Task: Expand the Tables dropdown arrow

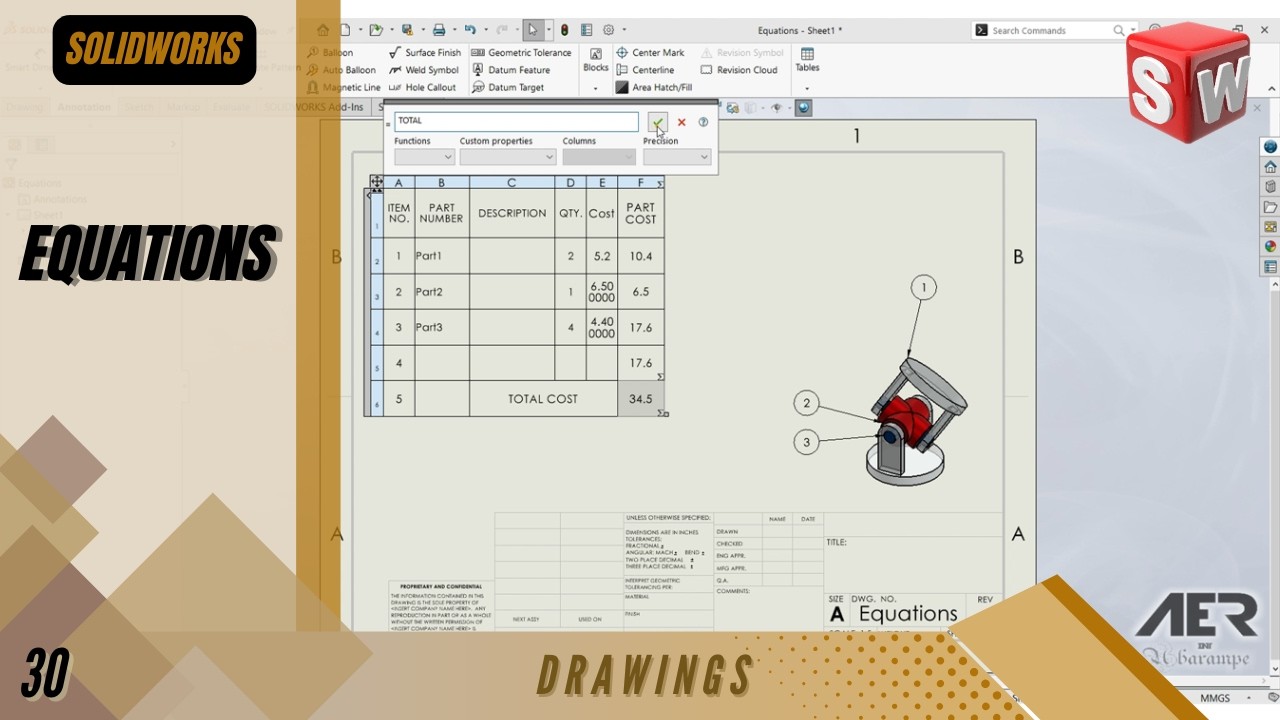Action: [x=807, y=88]
